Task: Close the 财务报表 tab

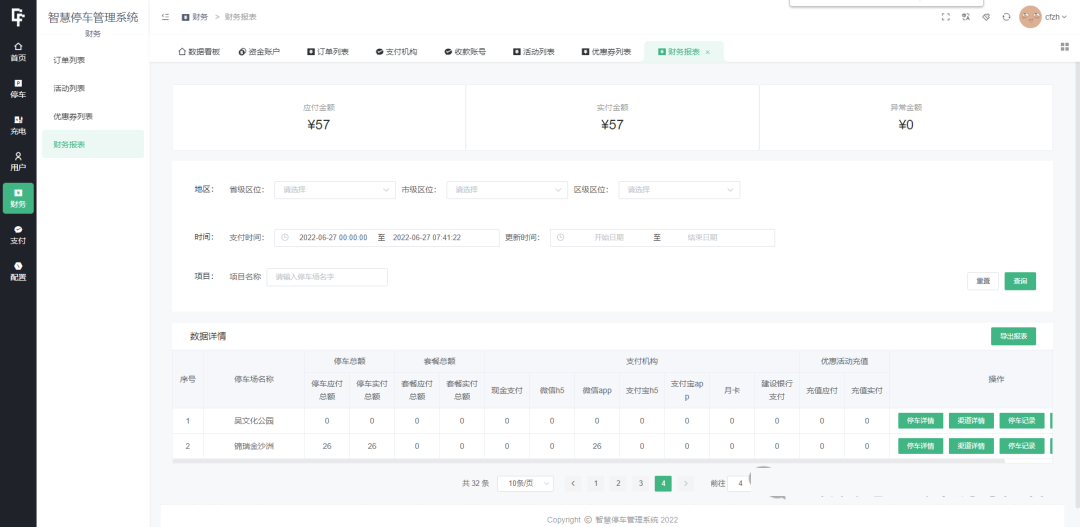Action: [708, 52]
